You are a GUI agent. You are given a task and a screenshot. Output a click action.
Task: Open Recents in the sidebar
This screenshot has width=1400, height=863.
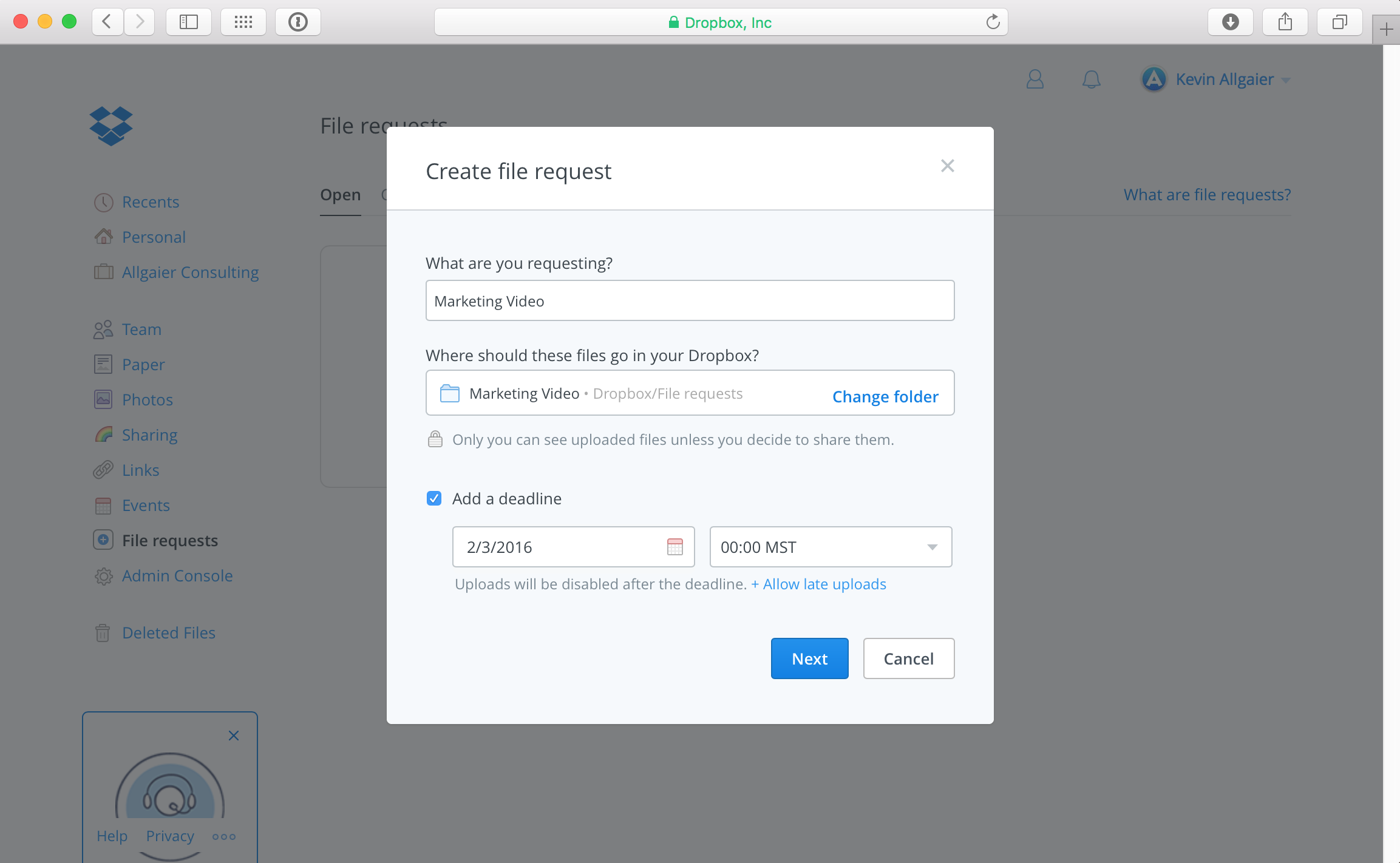(151, 202)
